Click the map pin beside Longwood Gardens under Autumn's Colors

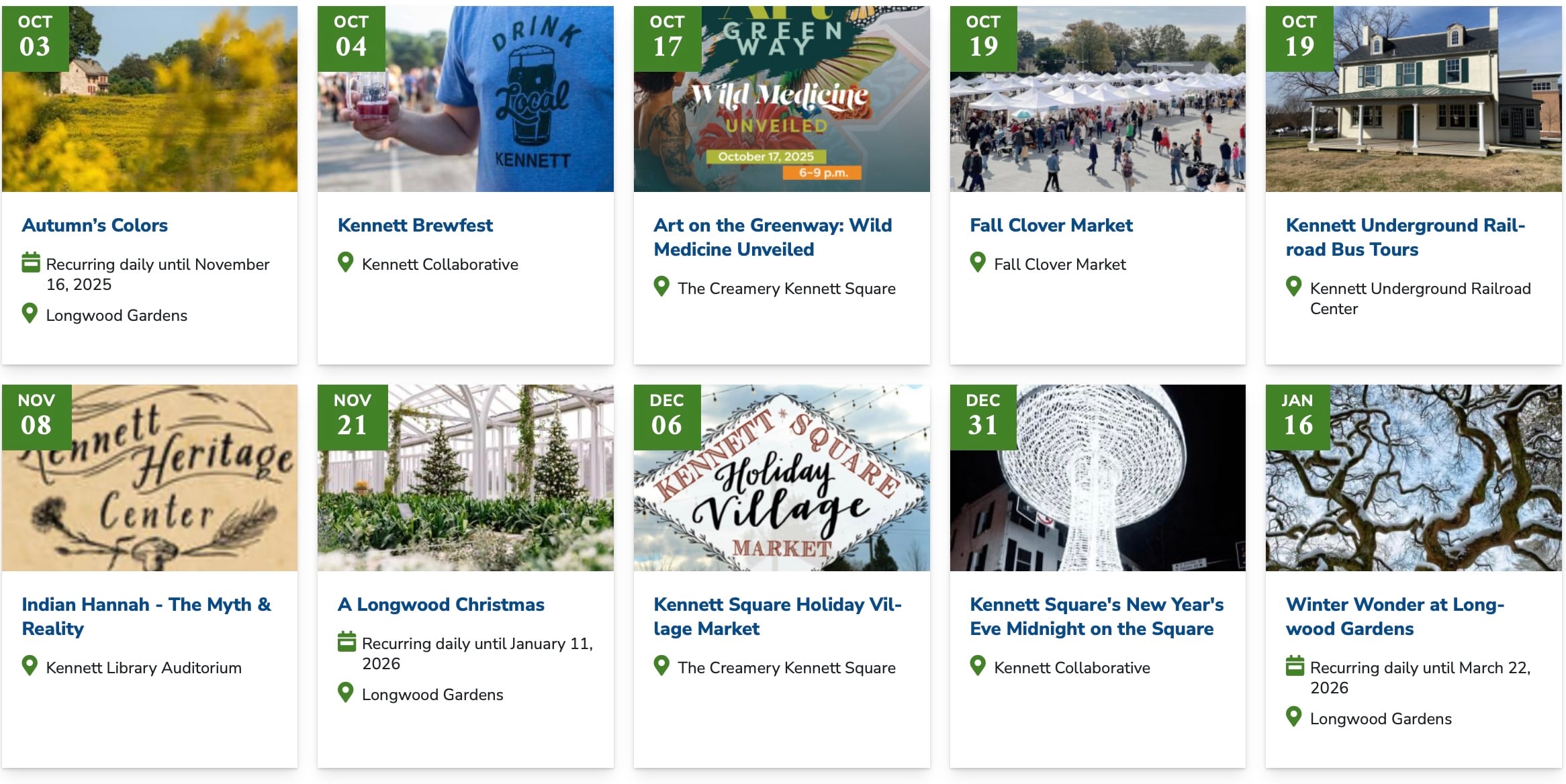[x=30, y=313]
